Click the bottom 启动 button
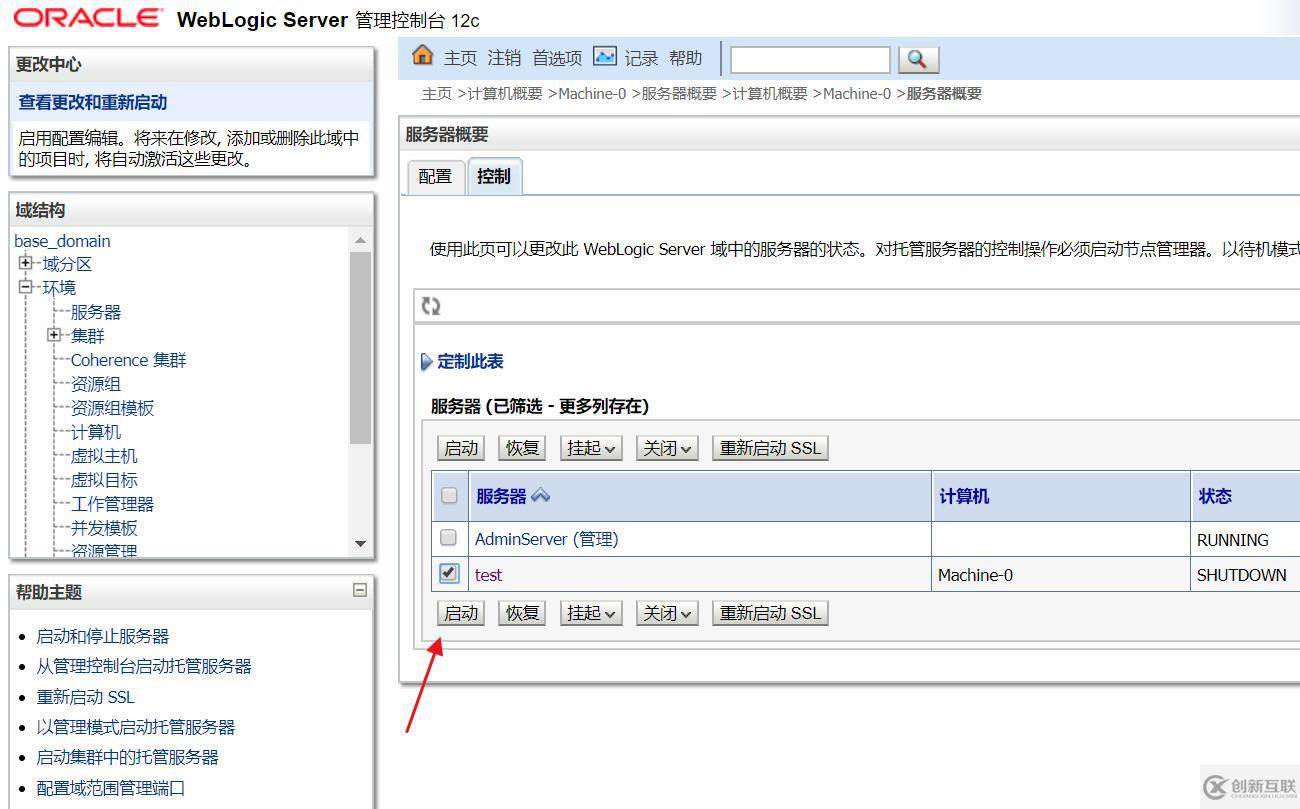Viewport: 1300px width, 809px height. (461, 613)
